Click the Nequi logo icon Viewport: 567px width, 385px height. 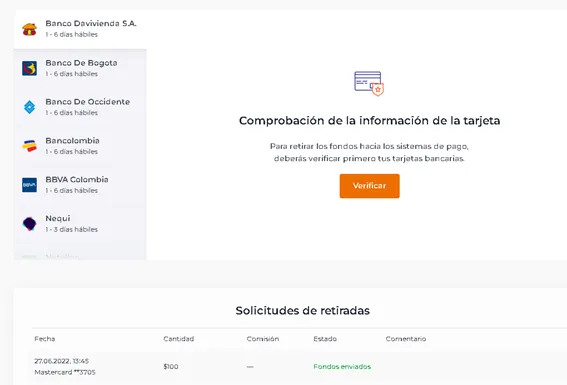[29, 224]
